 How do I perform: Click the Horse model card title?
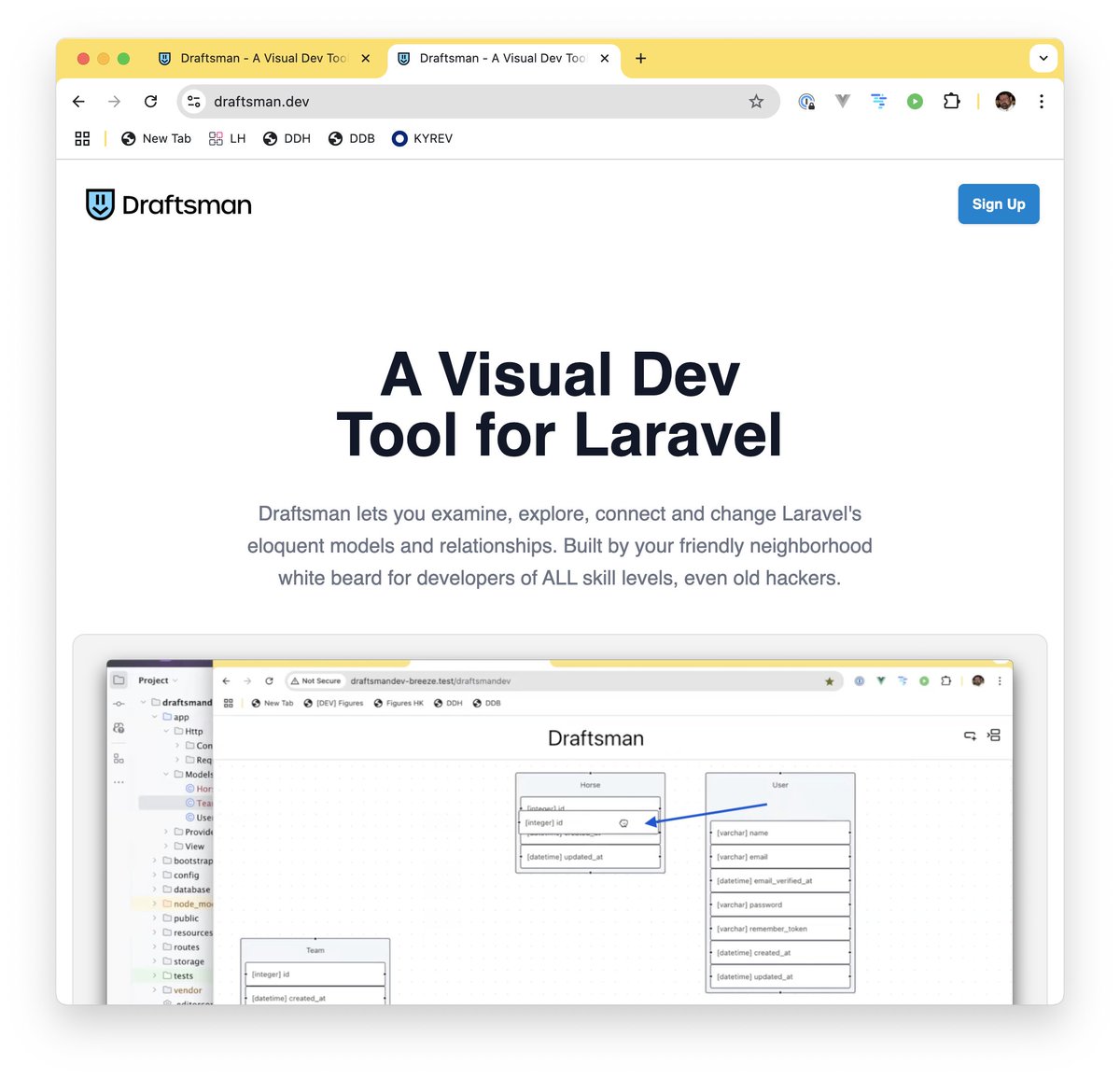[x=590, y=785]
